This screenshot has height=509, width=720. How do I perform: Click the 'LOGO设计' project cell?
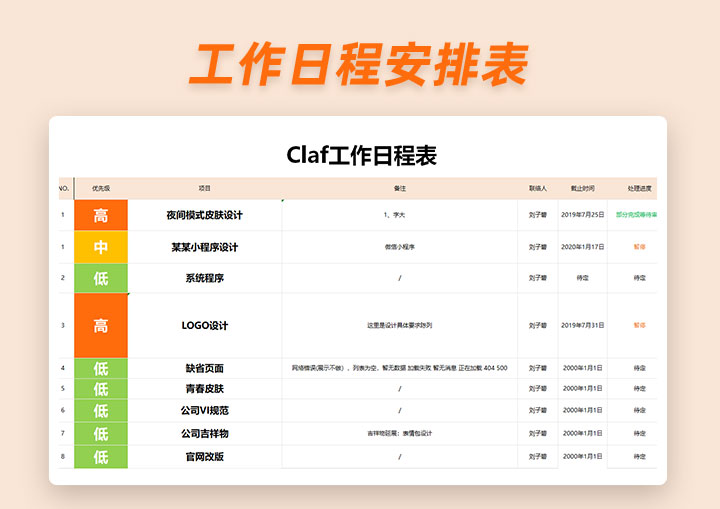(205, 326)
